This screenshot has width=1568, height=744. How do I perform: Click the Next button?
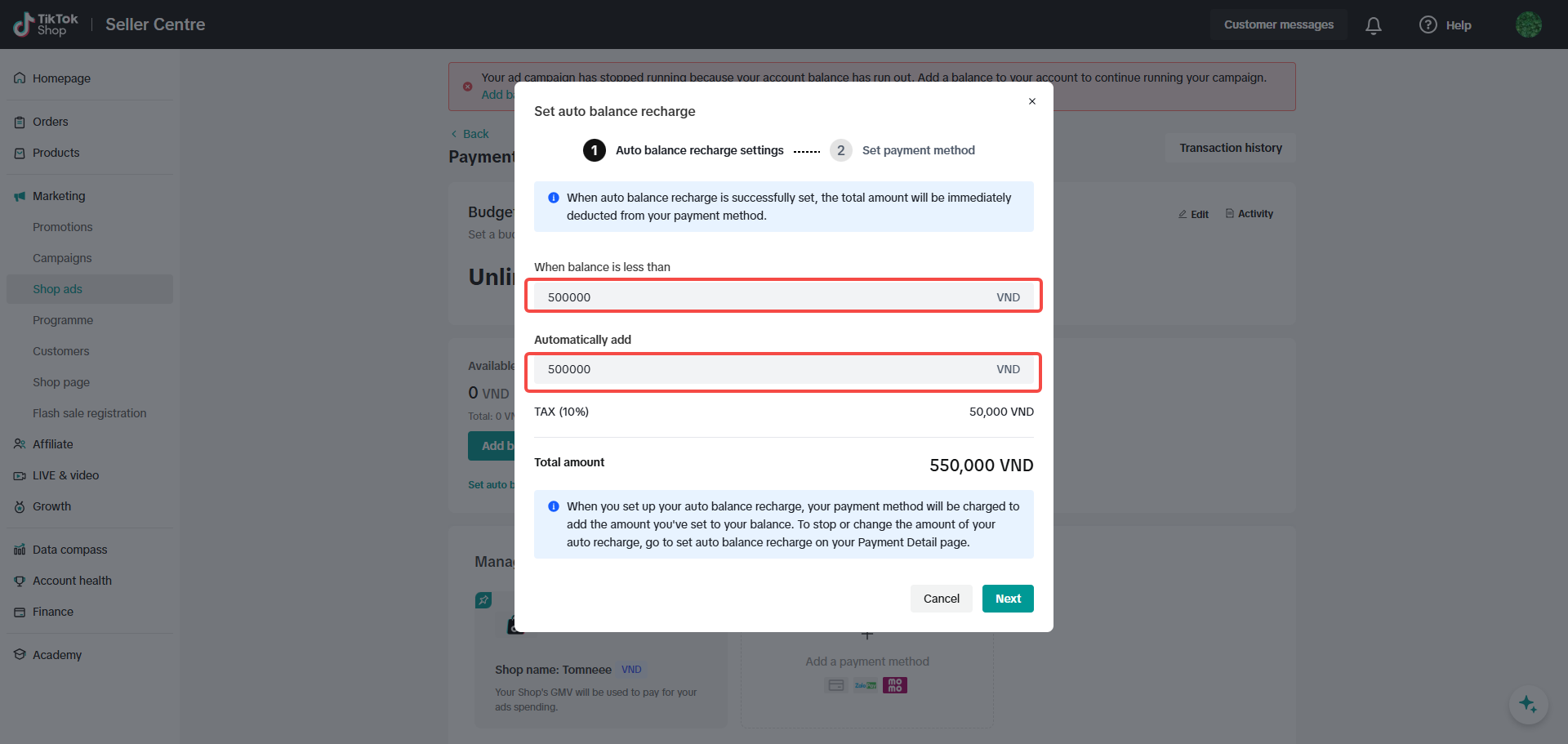1008,599
